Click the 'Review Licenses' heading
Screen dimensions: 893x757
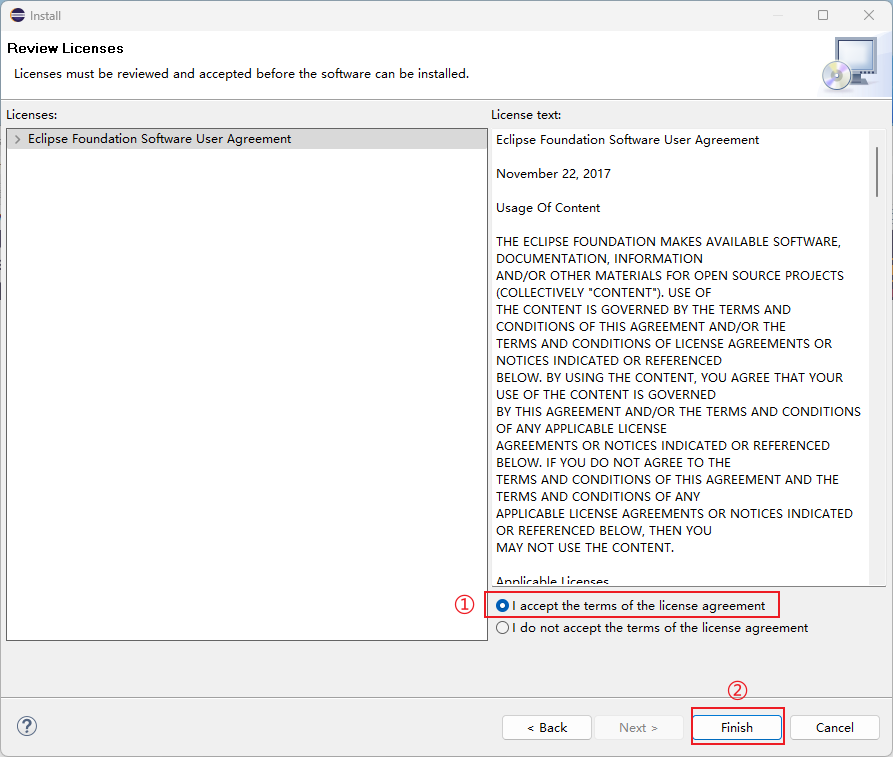(65, 48)
